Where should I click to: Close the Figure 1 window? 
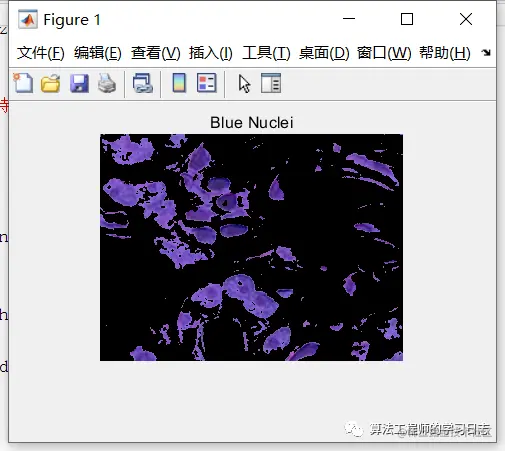click(x=466, y=19)
